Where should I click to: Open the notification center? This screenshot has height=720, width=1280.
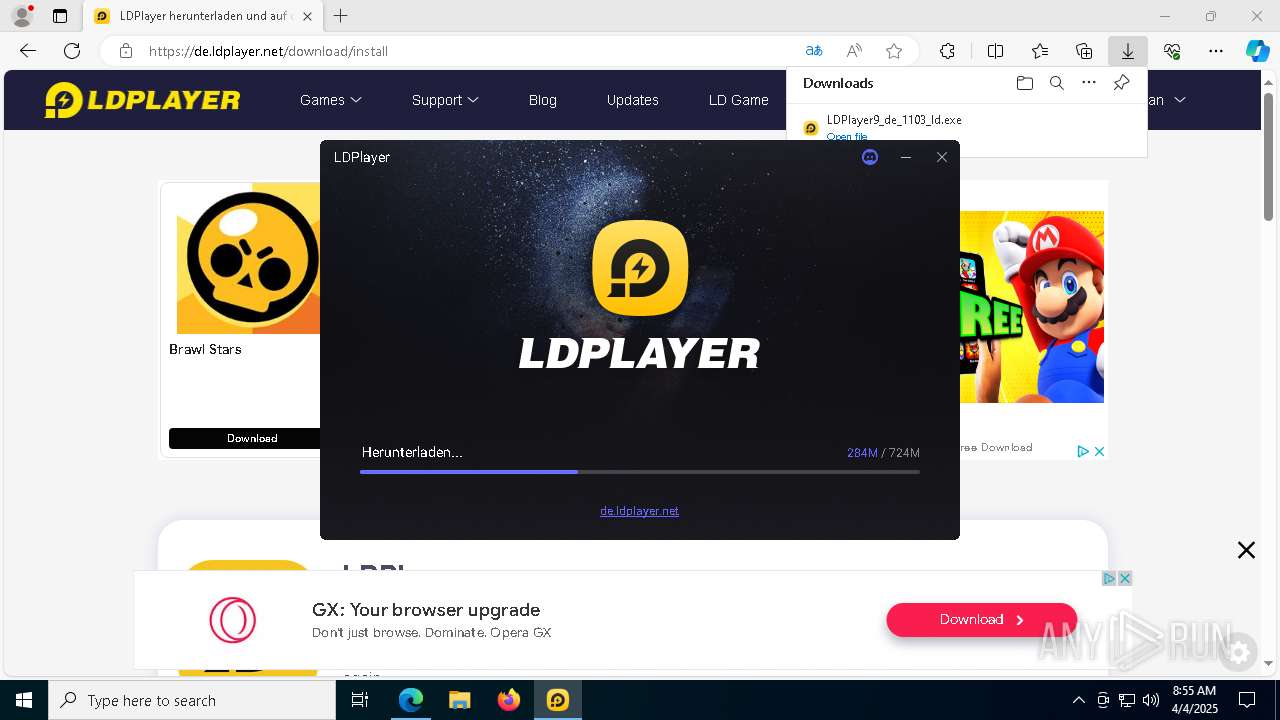click(x=1247, y=700)
